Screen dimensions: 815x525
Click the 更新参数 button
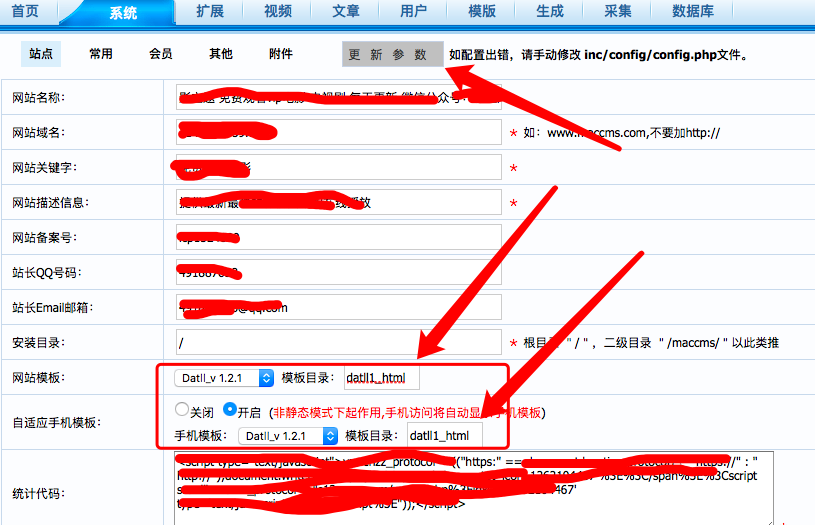(393, 54)
